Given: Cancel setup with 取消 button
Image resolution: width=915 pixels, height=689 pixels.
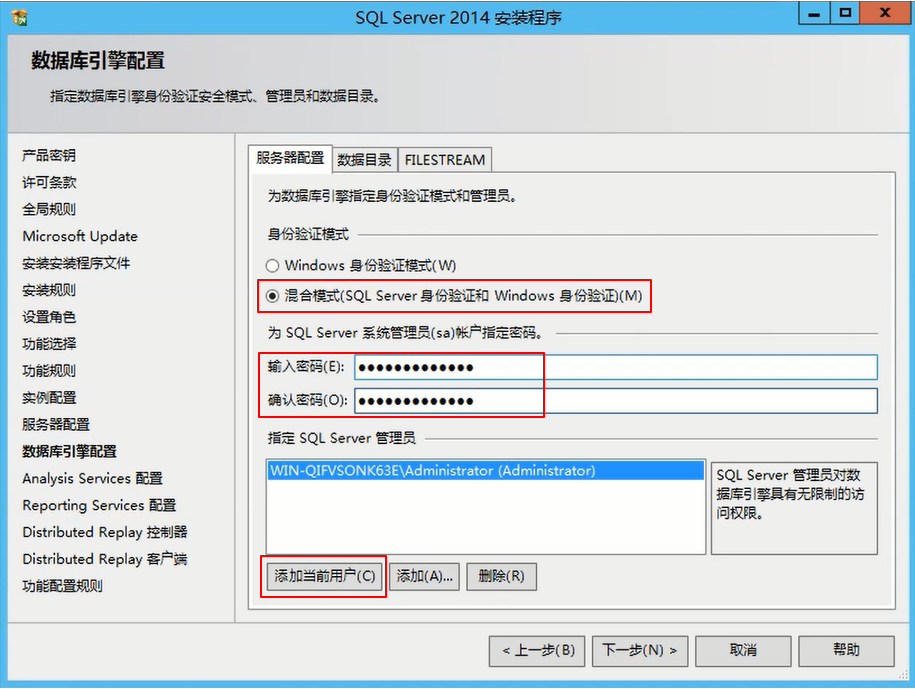Looking at the screenshot, I should [x=743, y=650].
